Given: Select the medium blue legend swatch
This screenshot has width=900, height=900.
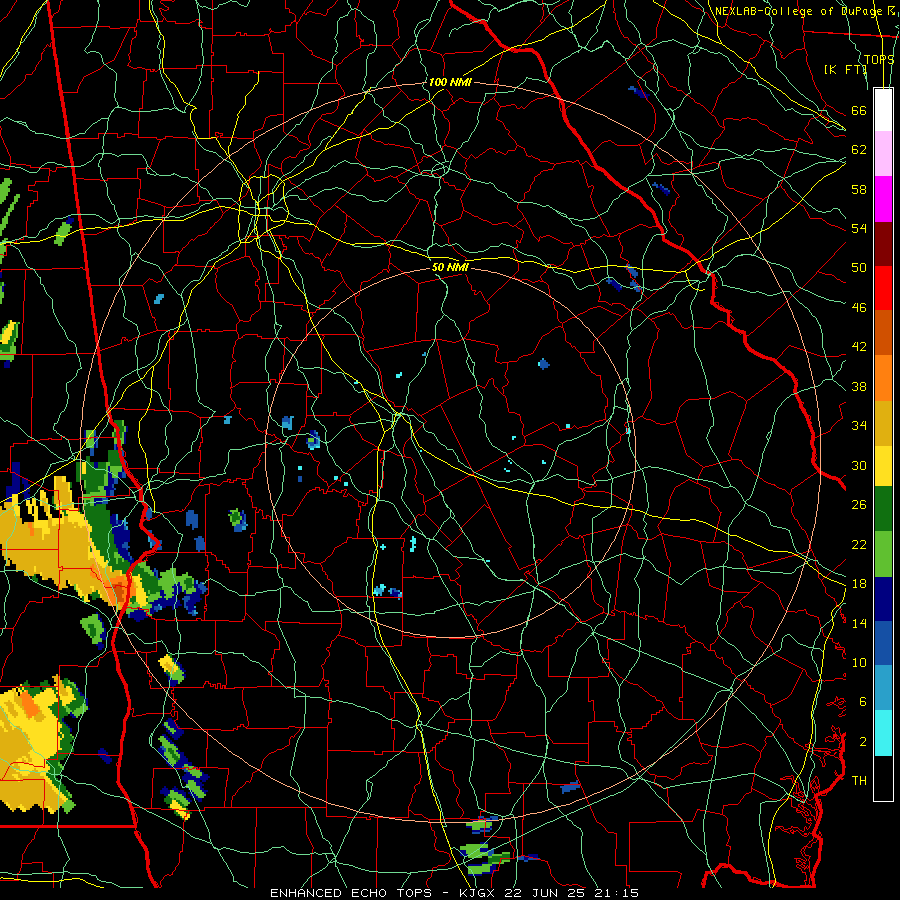Looking at the screenshot, I should point(883,643).
